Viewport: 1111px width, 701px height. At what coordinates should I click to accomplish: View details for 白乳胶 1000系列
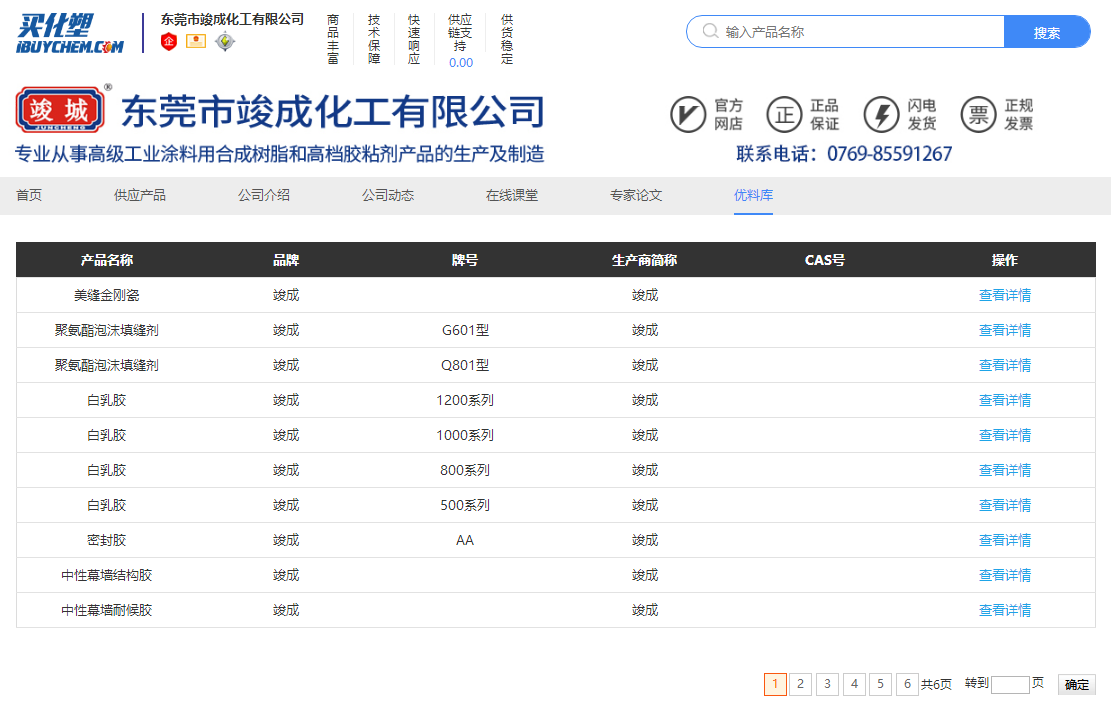tap(1005, 435)
